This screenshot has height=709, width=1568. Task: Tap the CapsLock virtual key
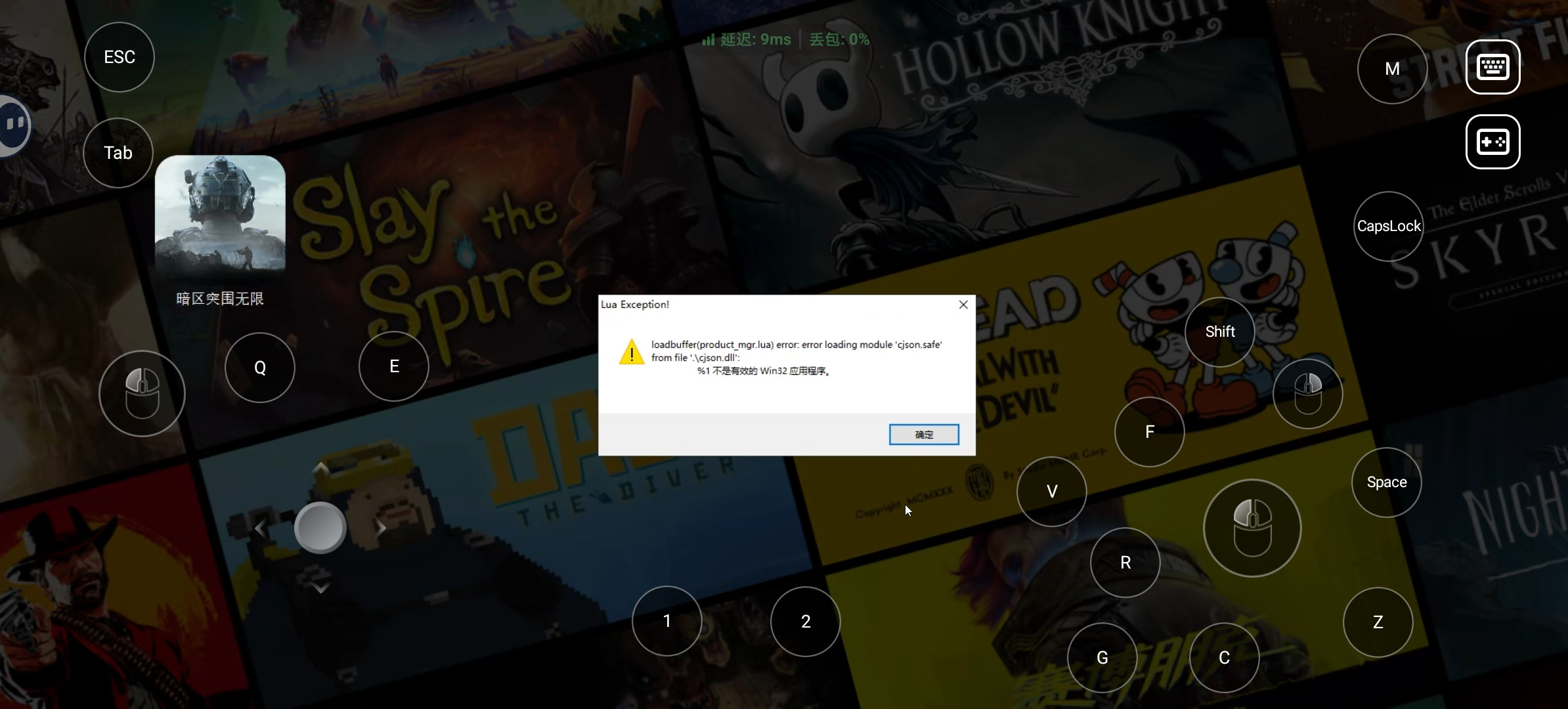click(1389, 226)
